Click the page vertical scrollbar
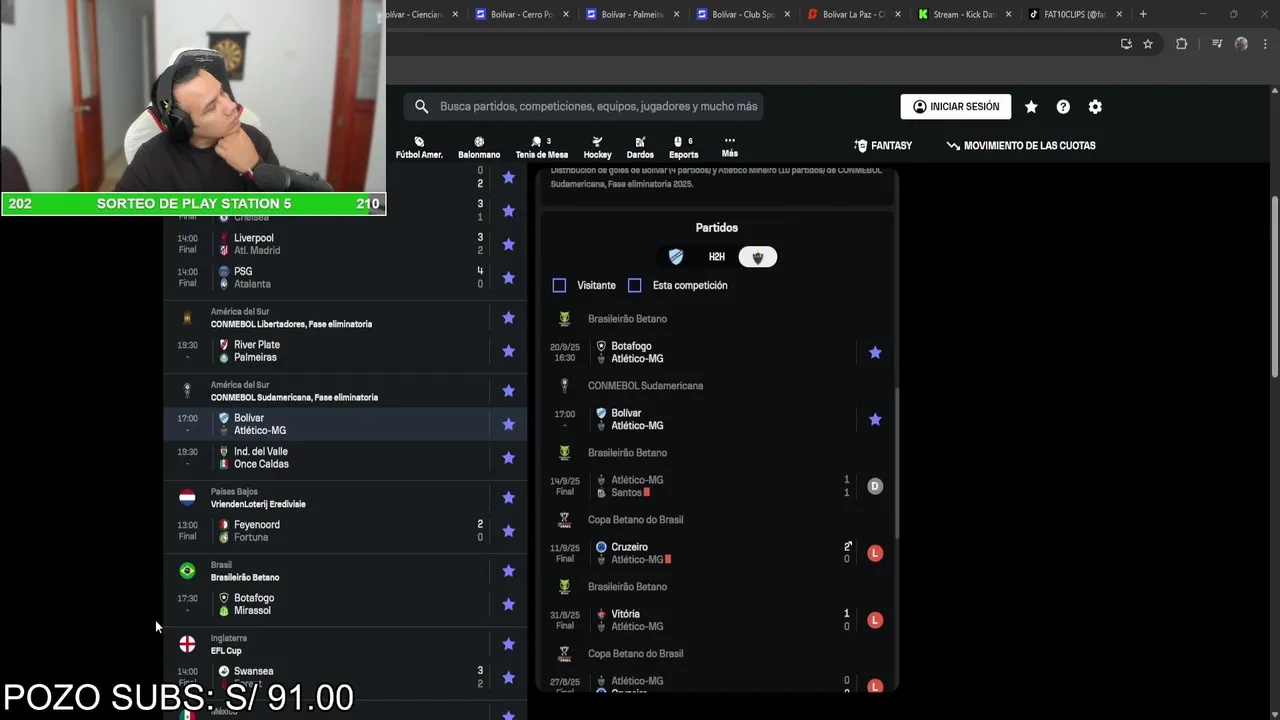The image size is (1280, 720). tap(1274, 285)
